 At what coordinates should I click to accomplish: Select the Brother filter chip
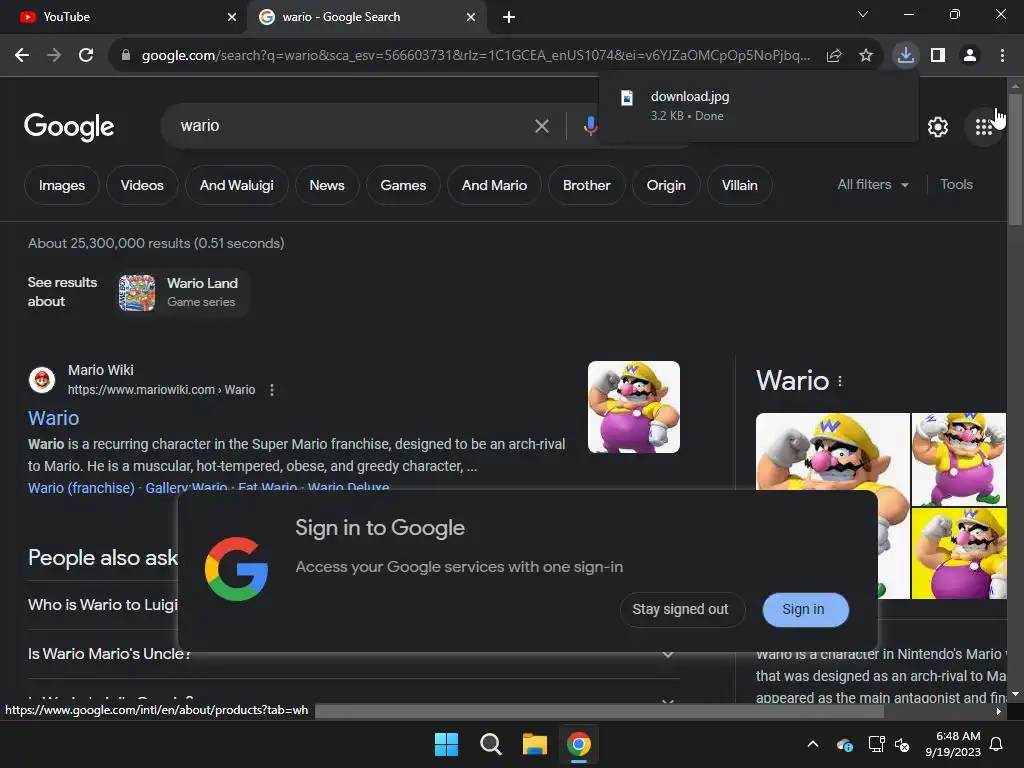click(x=586, y=185)
